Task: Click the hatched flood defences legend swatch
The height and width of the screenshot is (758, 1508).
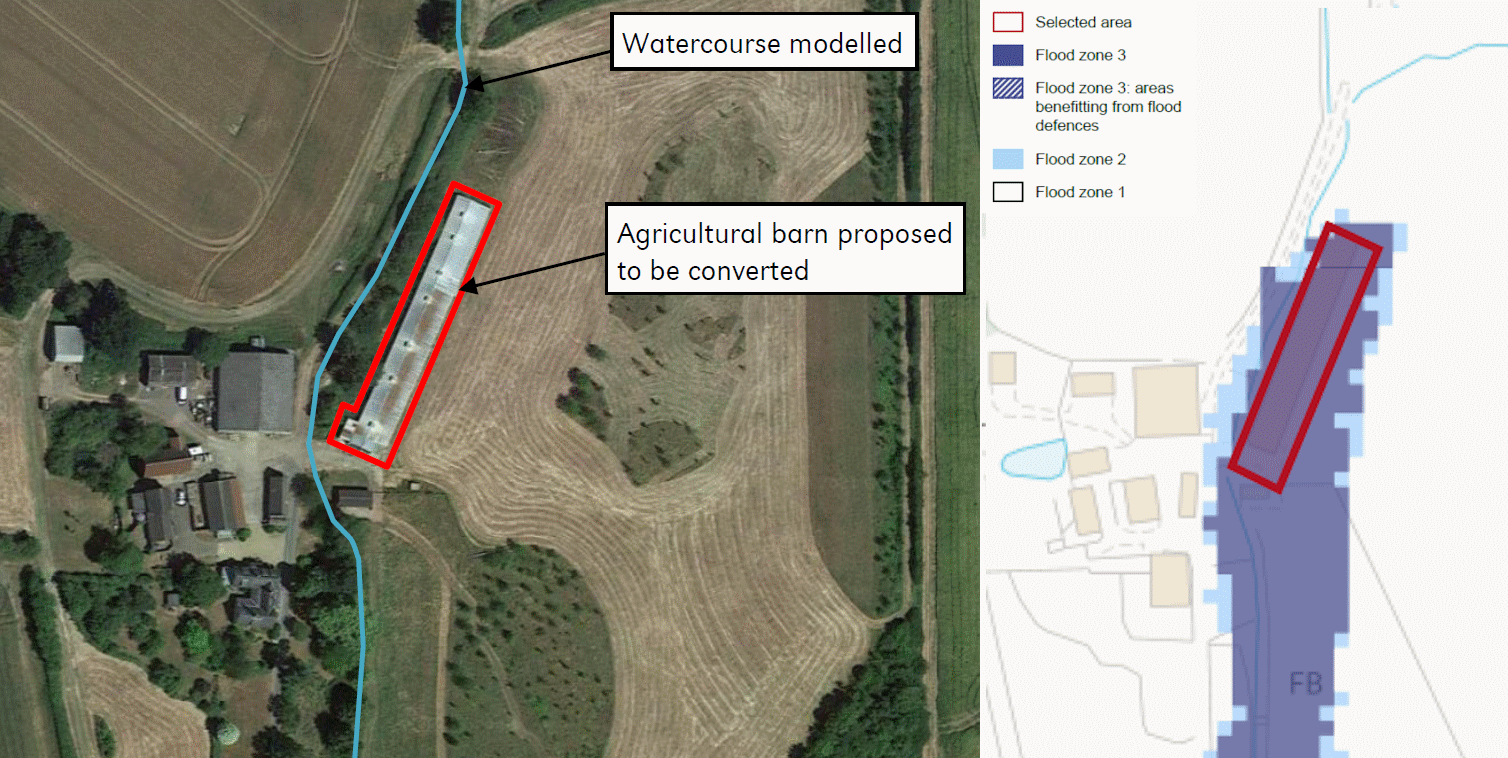Action: click(x=1008, y=88)
